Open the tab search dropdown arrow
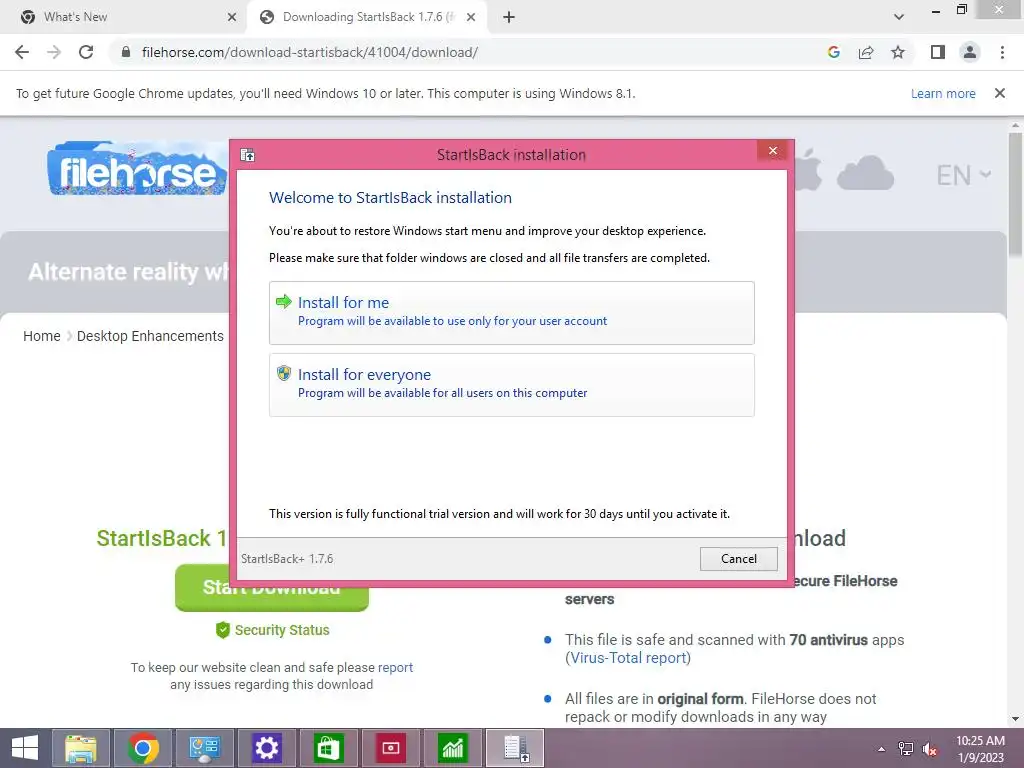This screenshot has height=768, width=1024. [x=899, y=17]
